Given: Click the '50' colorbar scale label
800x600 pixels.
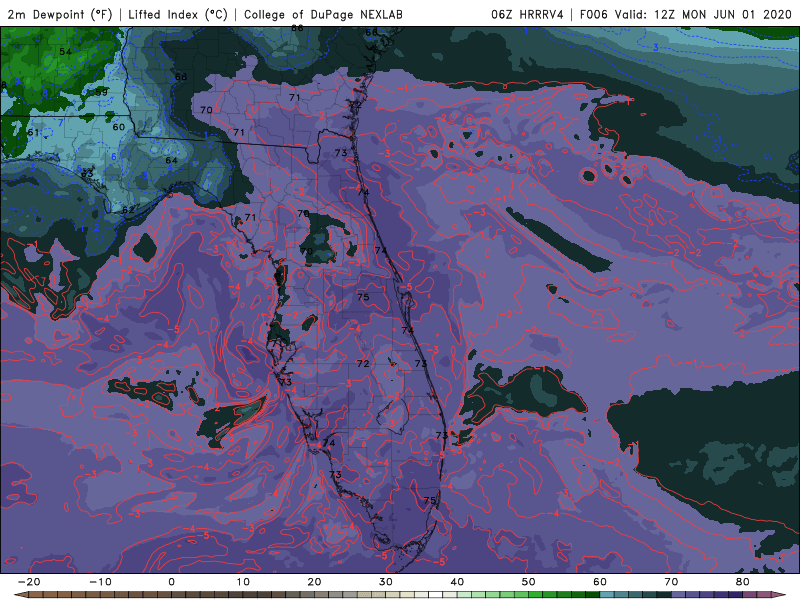Looking at the screenshot, I should click(529, 582).
